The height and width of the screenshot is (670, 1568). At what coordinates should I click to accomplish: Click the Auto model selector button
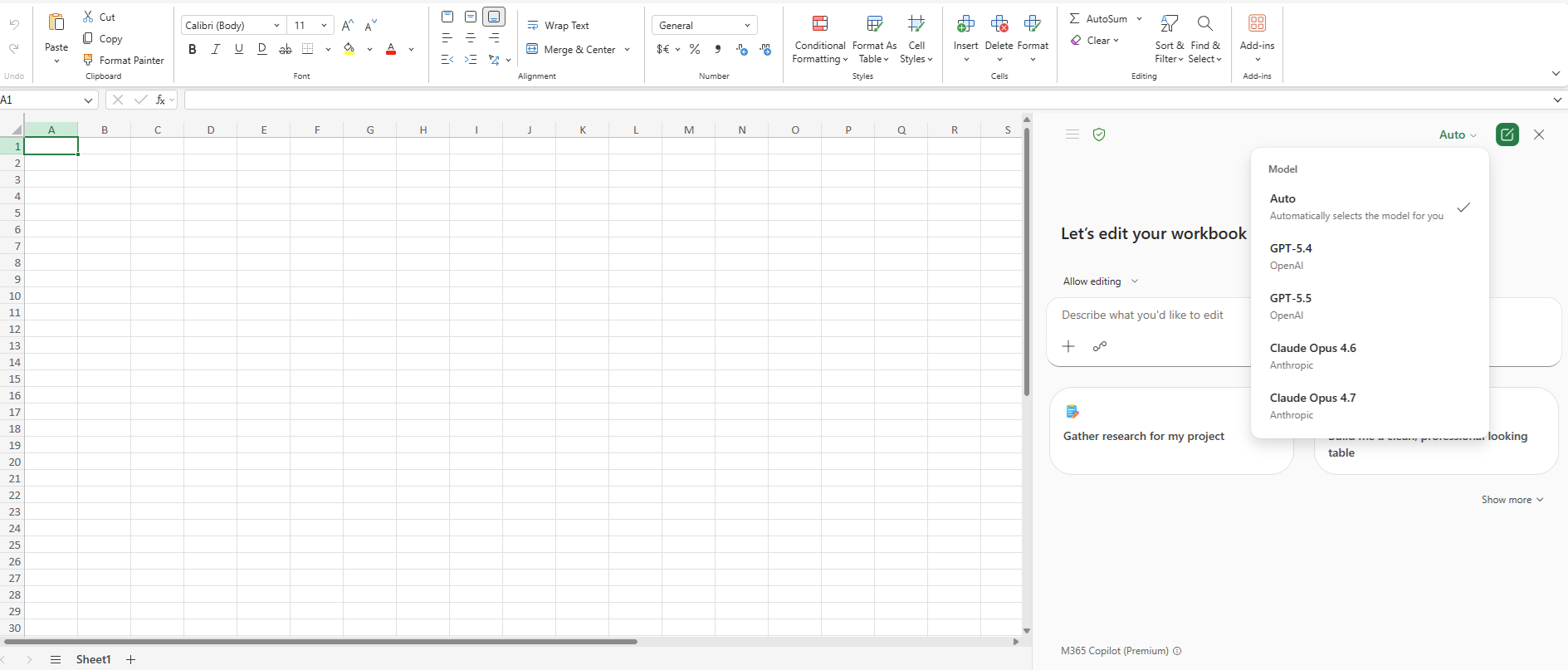tap(1458, 134)
